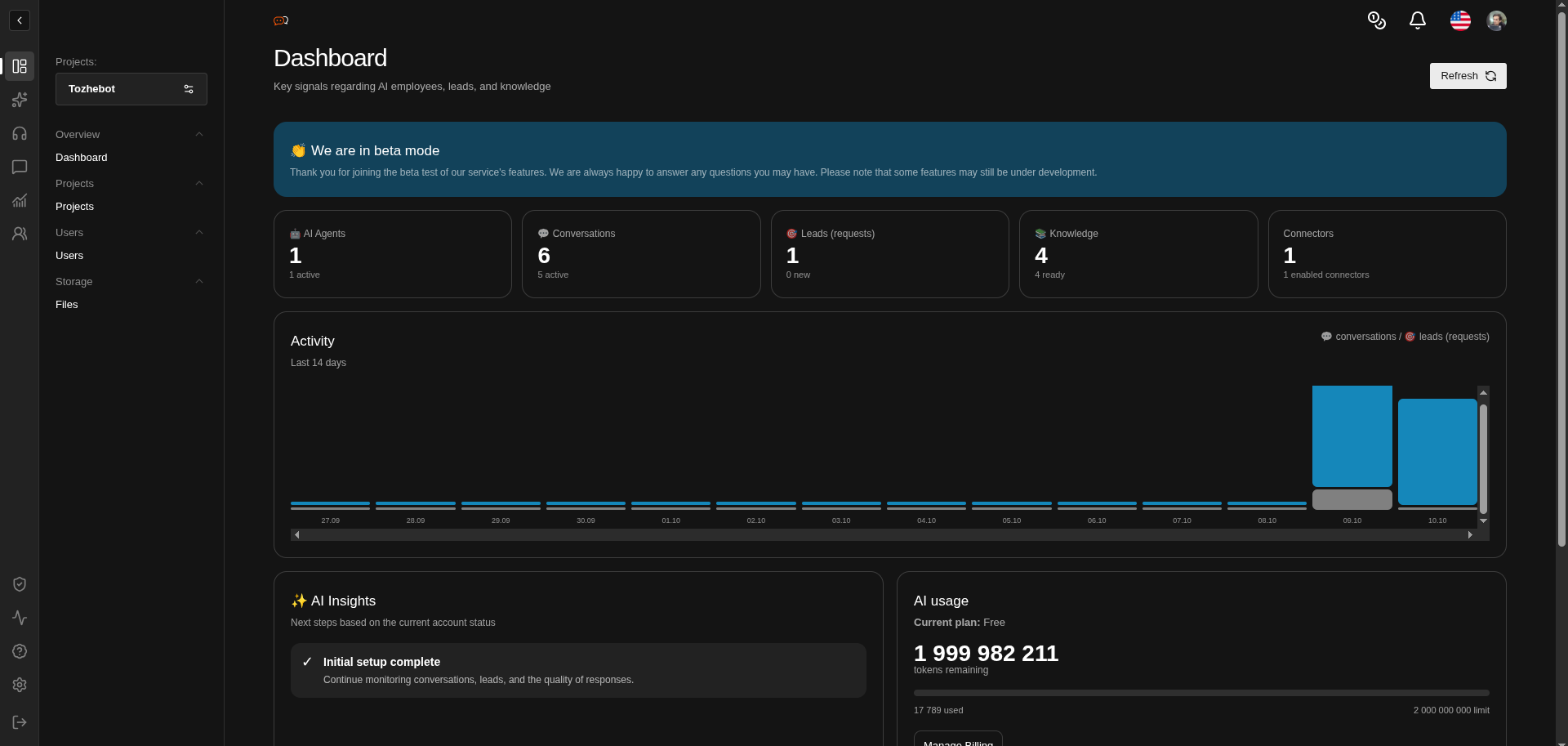Collapse the sidebar with the back arrow
This screenshot has height=746, width=1568.
[20, 20]
